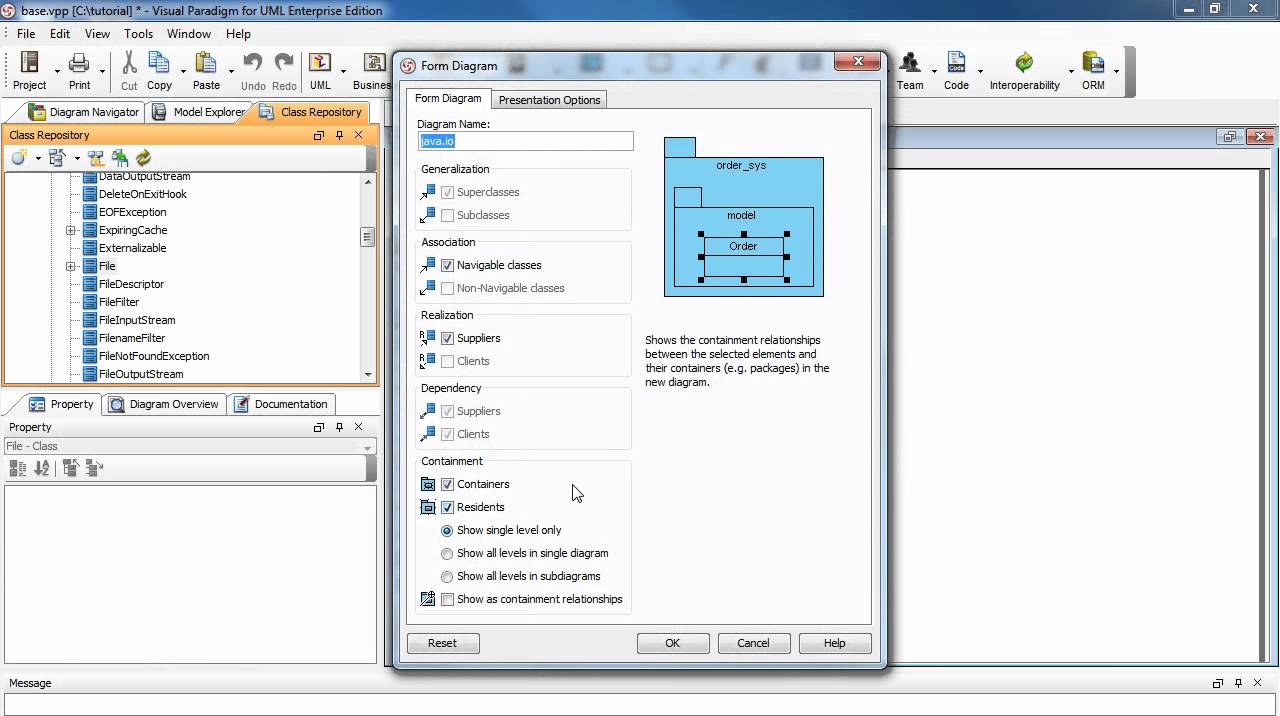The width and height of the screenshot is (1280, 716).
Task: Open the Paste button dropdown arrow
Action: click(230, 71)
